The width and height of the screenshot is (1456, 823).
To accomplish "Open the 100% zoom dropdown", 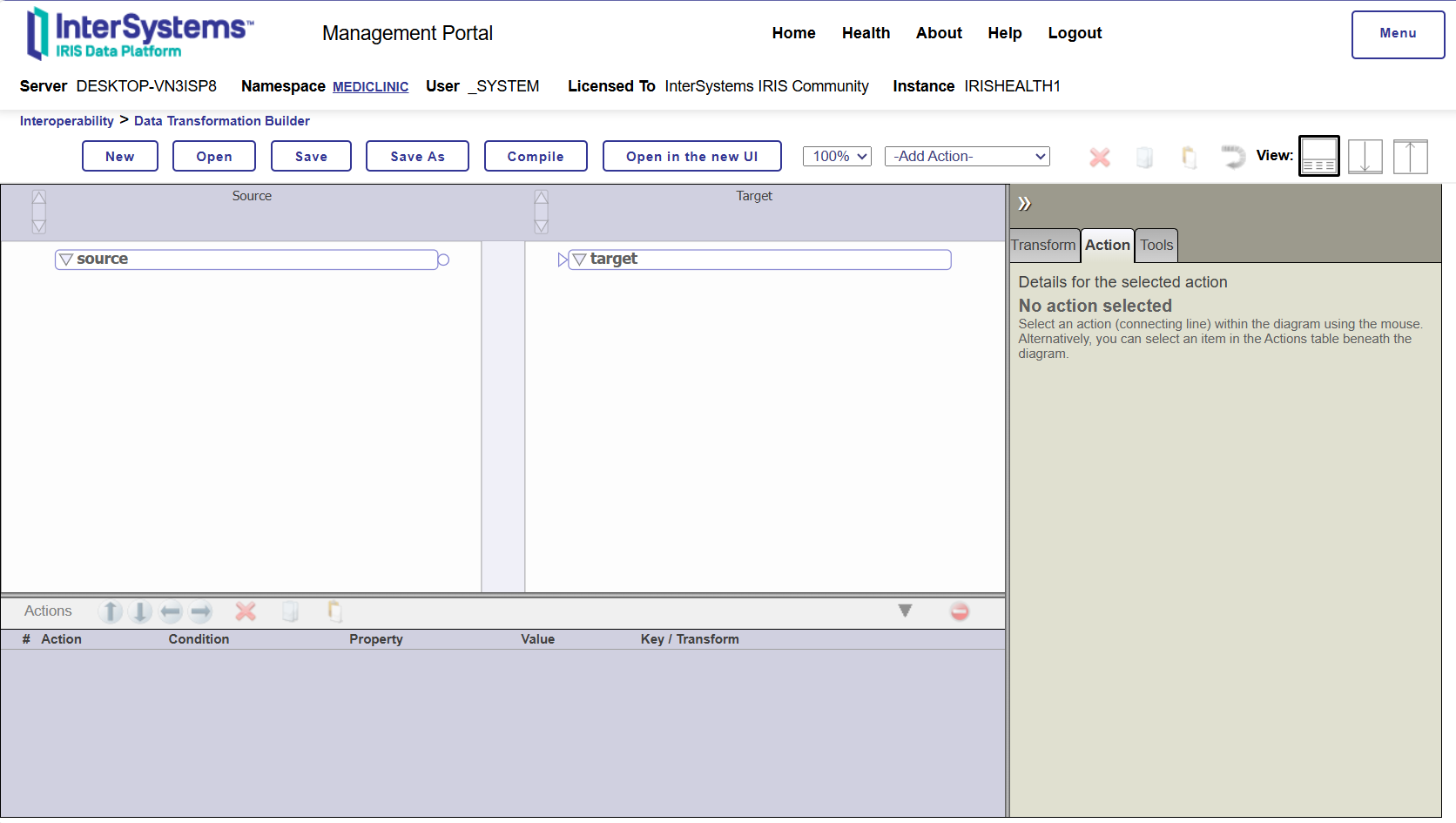I will pos(837,156).
